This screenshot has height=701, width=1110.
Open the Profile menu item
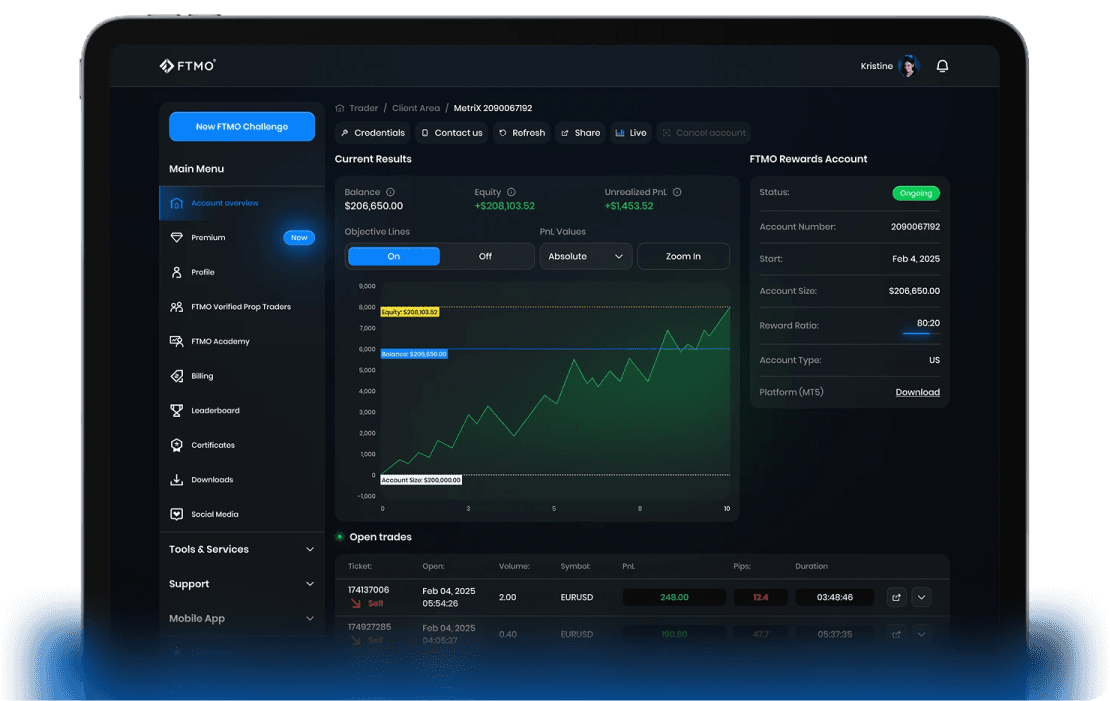(x=241, y=272)
